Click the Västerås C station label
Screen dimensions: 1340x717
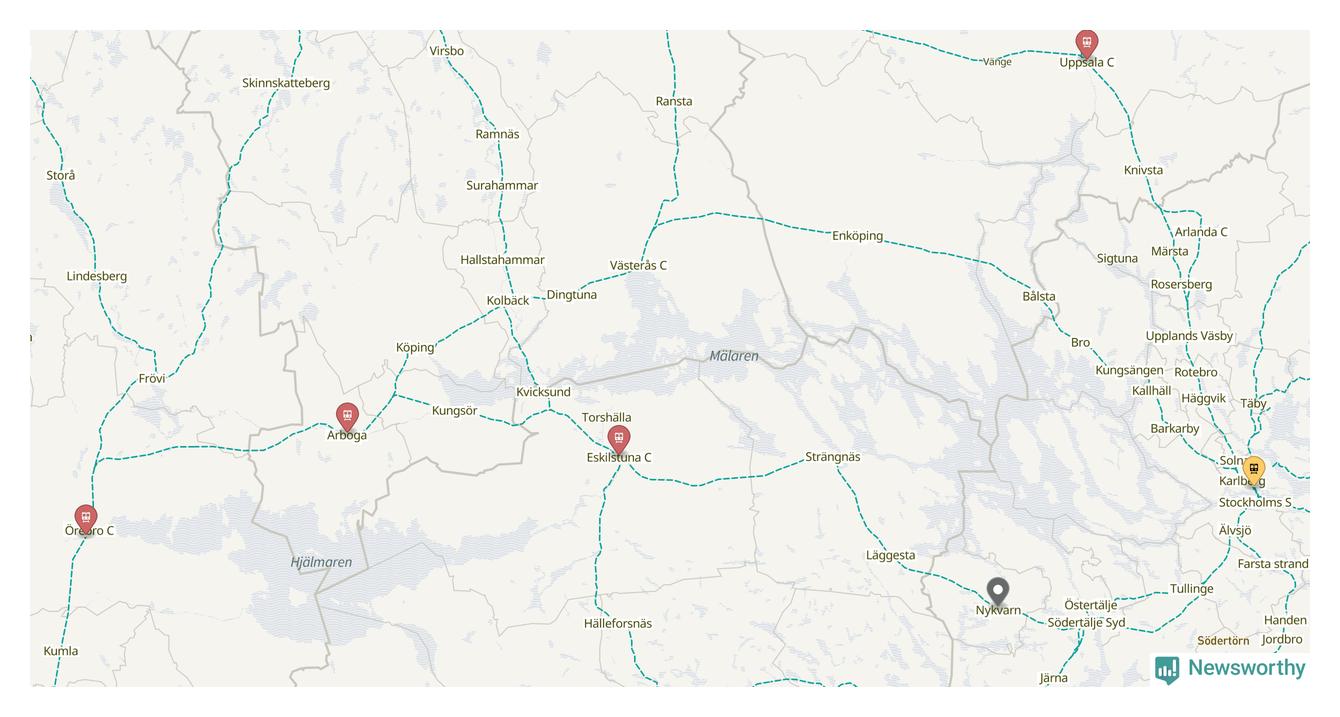(x=638, y=265)
